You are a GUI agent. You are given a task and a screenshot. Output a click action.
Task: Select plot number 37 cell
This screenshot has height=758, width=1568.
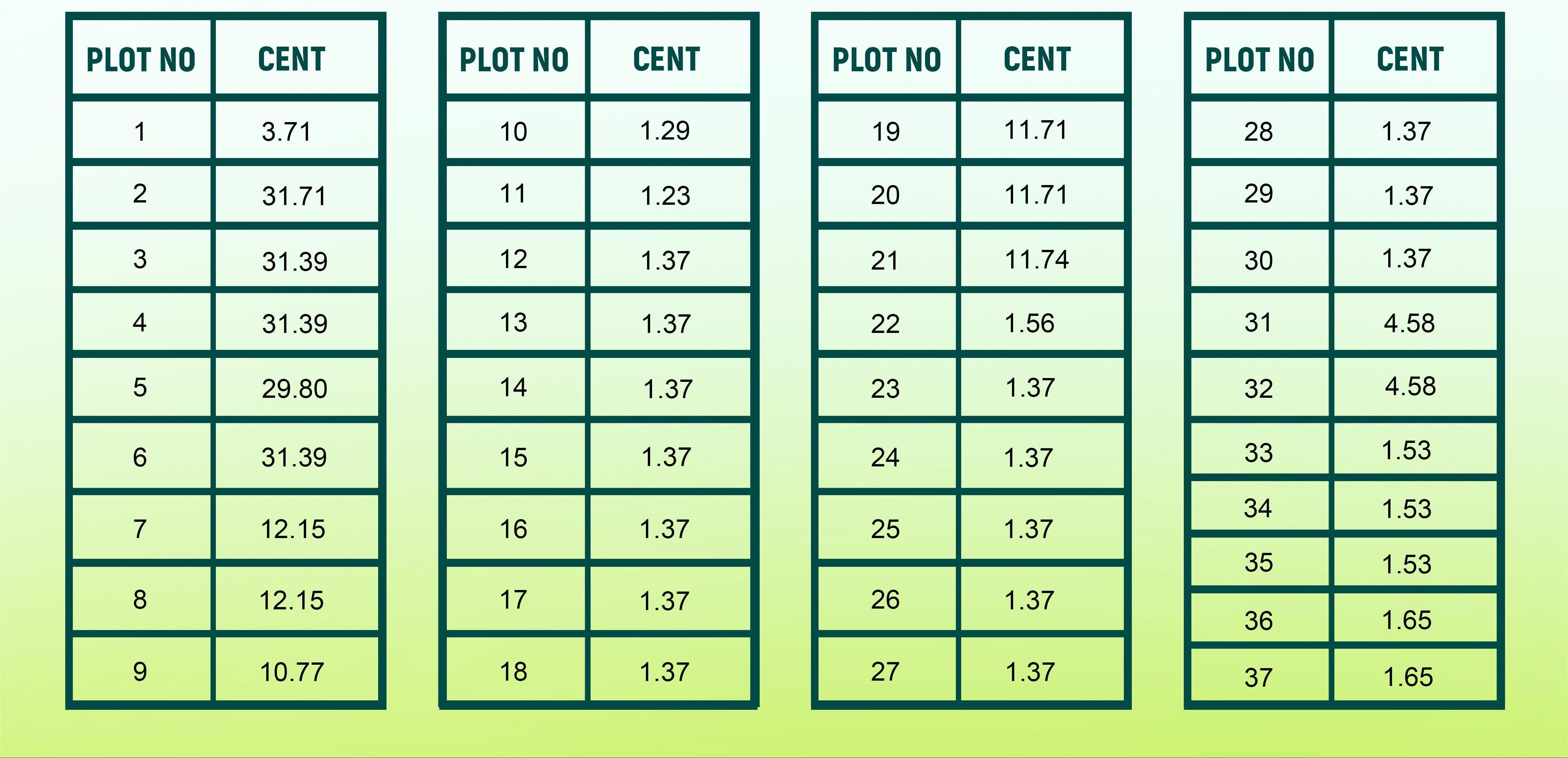point(1258,677)
